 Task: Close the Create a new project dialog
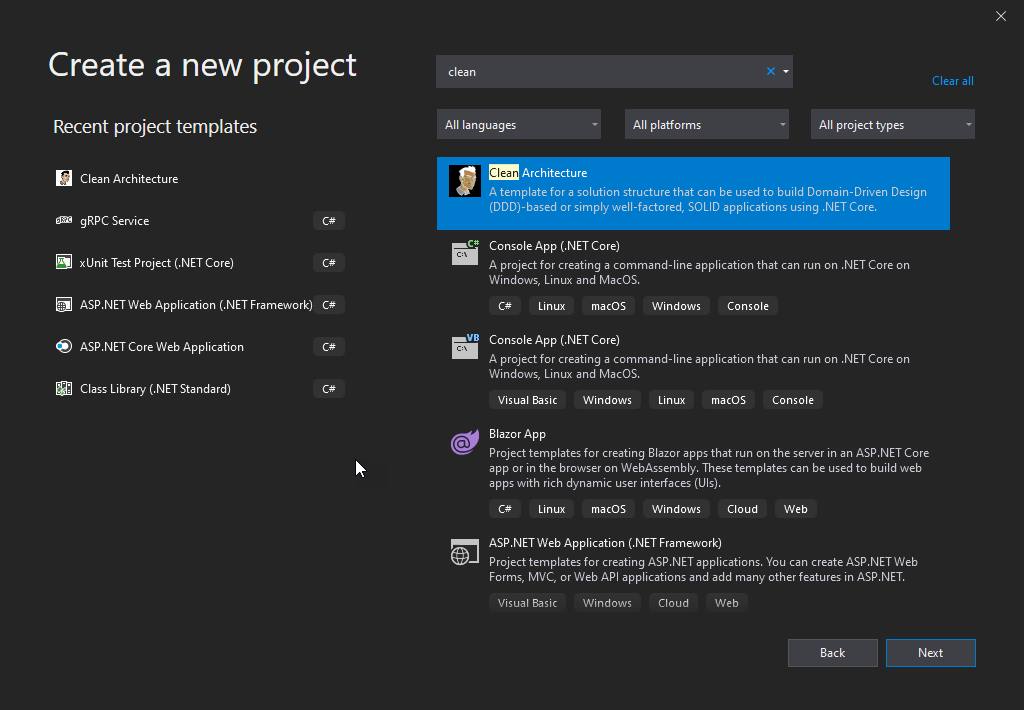point(1000,16)
